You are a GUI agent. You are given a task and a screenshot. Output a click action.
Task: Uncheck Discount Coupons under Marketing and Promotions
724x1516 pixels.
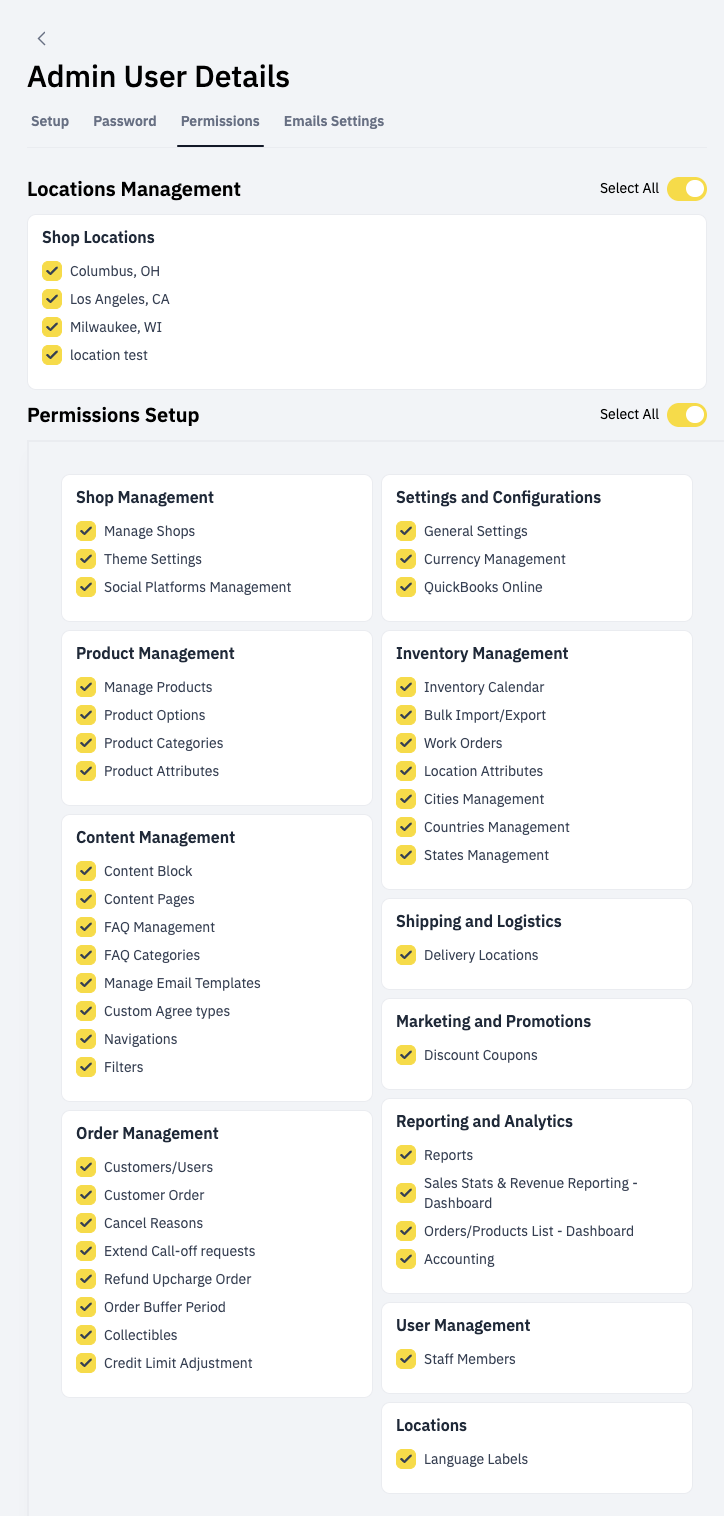(406, 1055)
